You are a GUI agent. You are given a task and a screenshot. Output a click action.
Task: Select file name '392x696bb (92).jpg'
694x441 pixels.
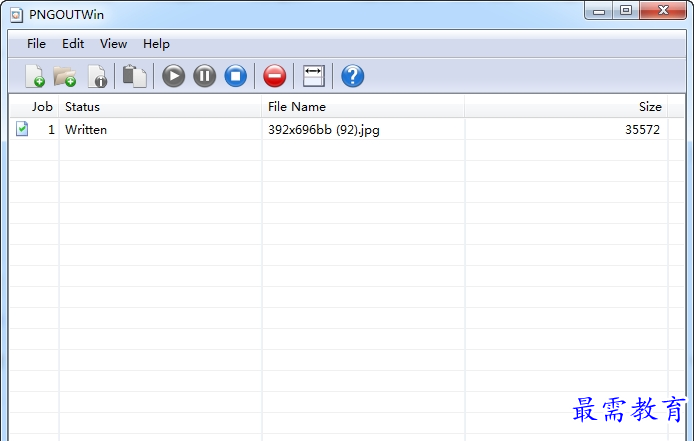coord(324,130)
